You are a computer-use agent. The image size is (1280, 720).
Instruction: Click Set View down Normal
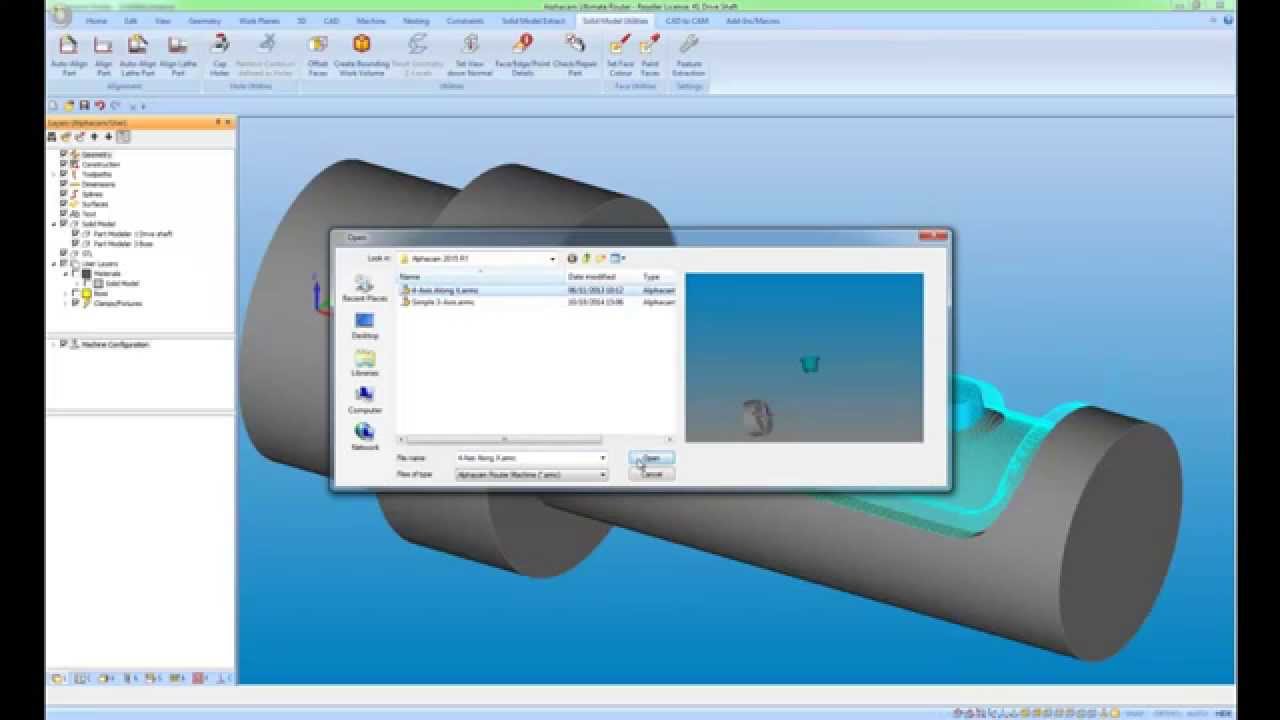[469, 54]
